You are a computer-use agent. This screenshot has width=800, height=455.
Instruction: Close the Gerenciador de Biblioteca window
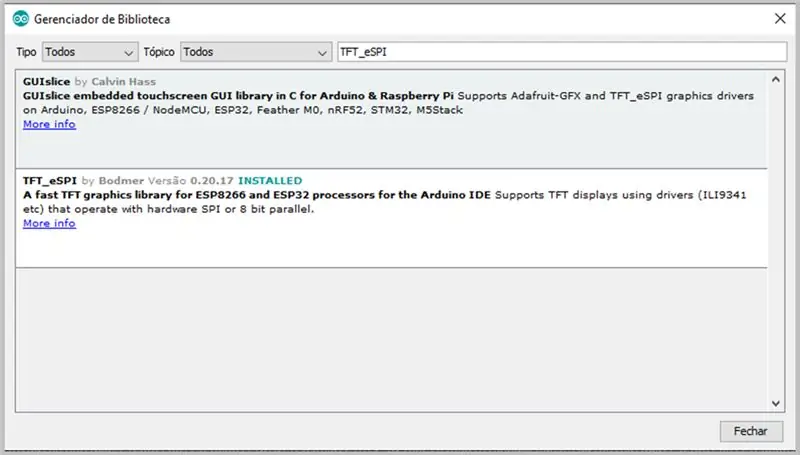[780, 19]
